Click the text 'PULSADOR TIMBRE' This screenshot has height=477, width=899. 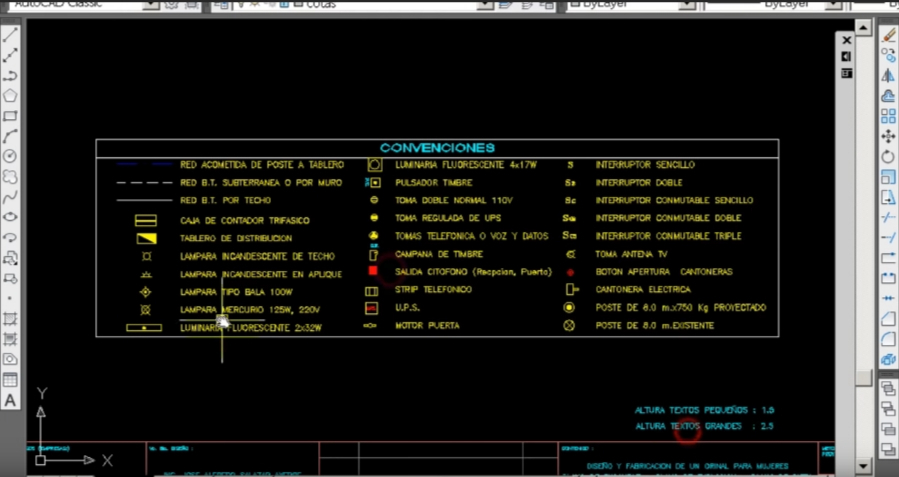click(433, 182)
